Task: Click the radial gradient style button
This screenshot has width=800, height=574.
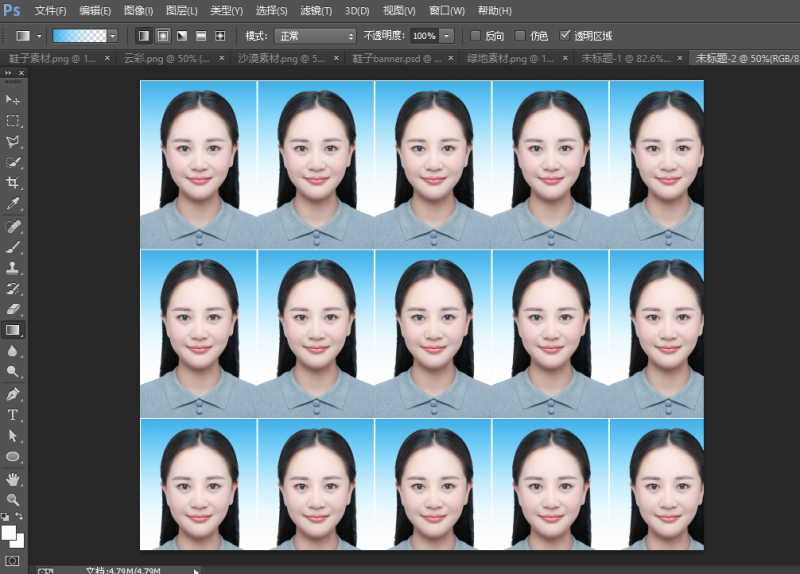Action: point(163,36)
